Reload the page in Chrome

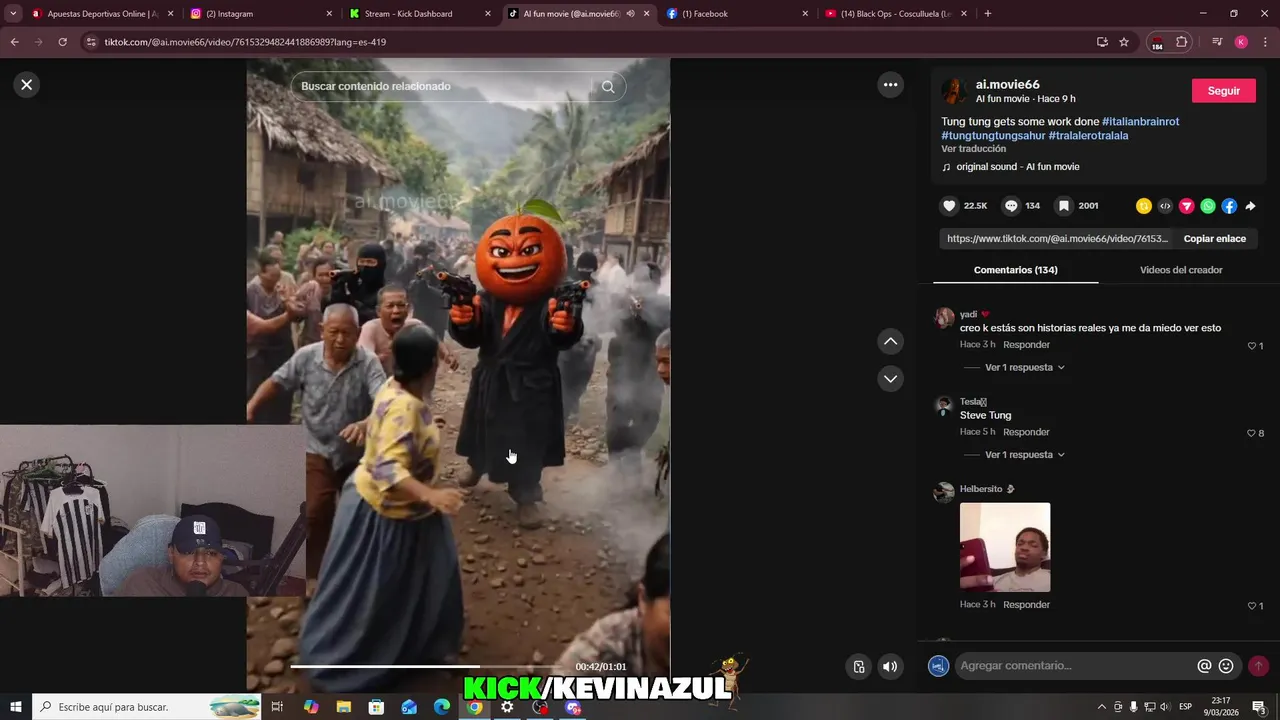click(62, 42)
